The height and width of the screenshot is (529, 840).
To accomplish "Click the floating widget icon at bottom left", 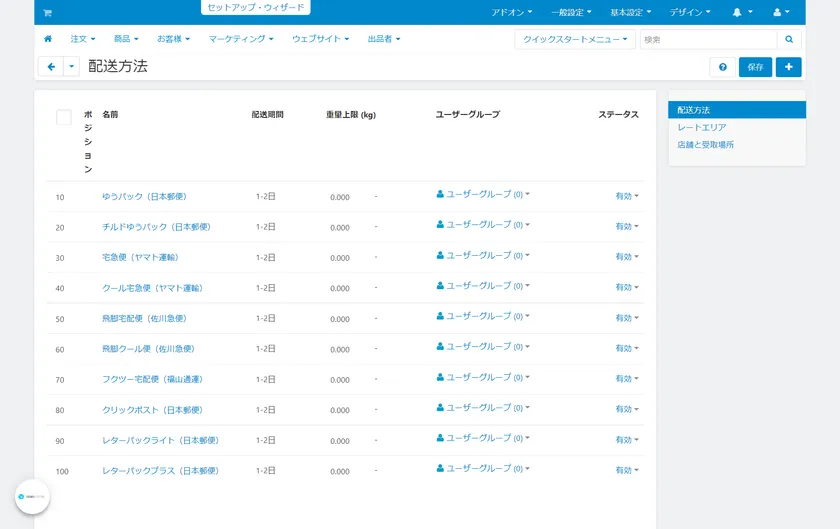I will [x=32, y=496].
